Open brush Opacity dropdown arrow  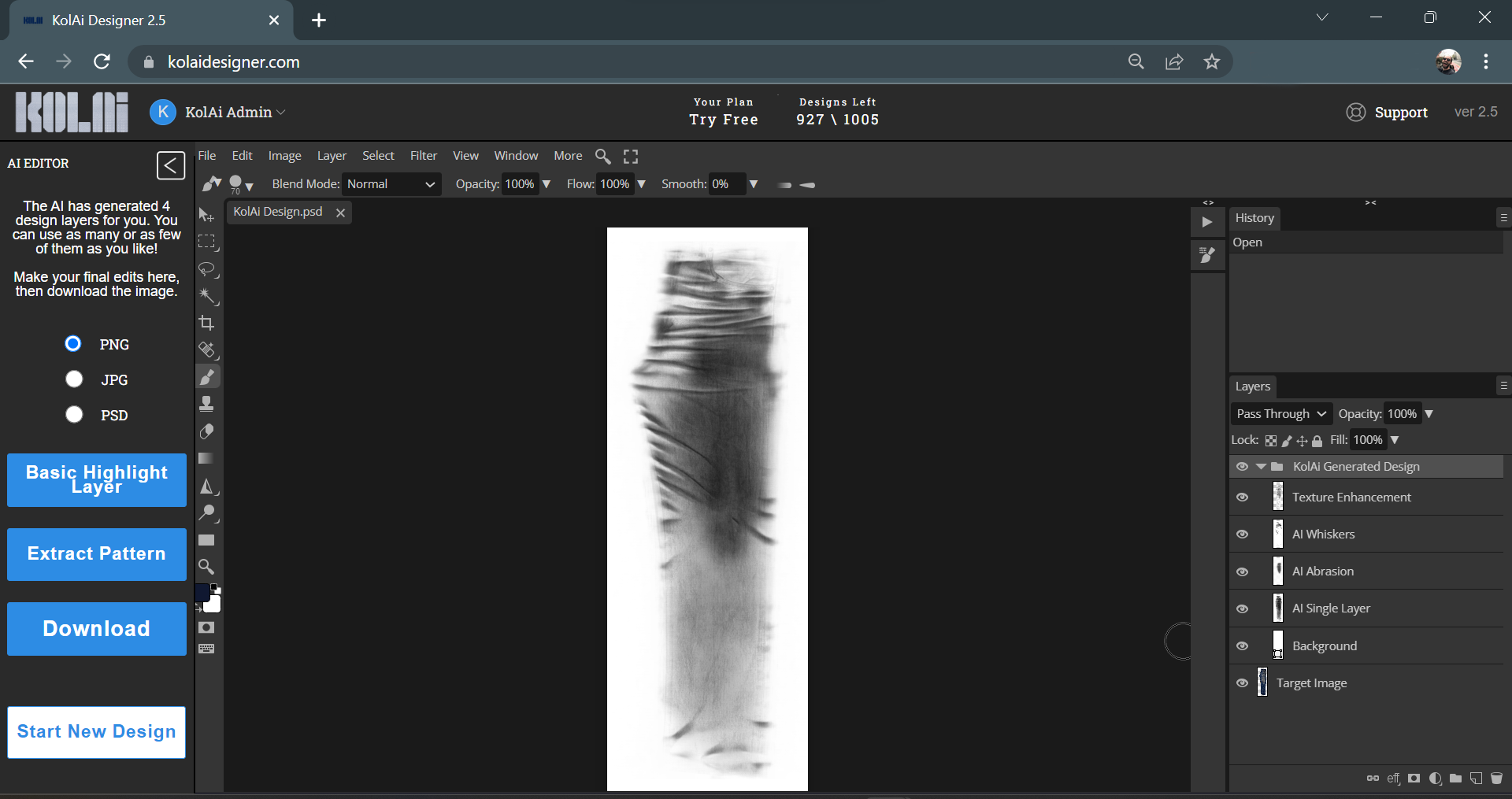(547, 184)
